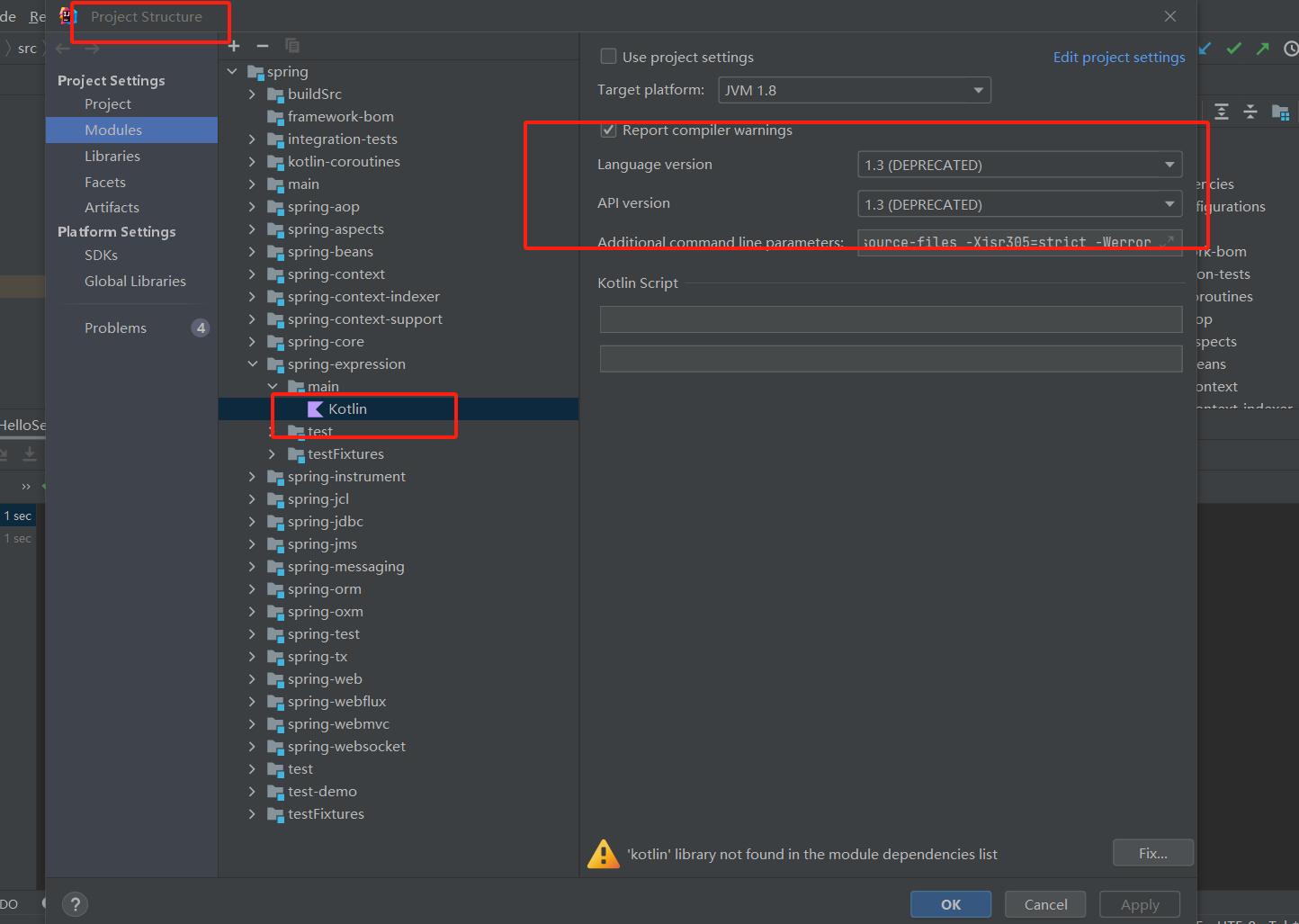Click the collapse all icon in IDE panel
Viewport: 1299px width, 924px height.
(1250, 112)
